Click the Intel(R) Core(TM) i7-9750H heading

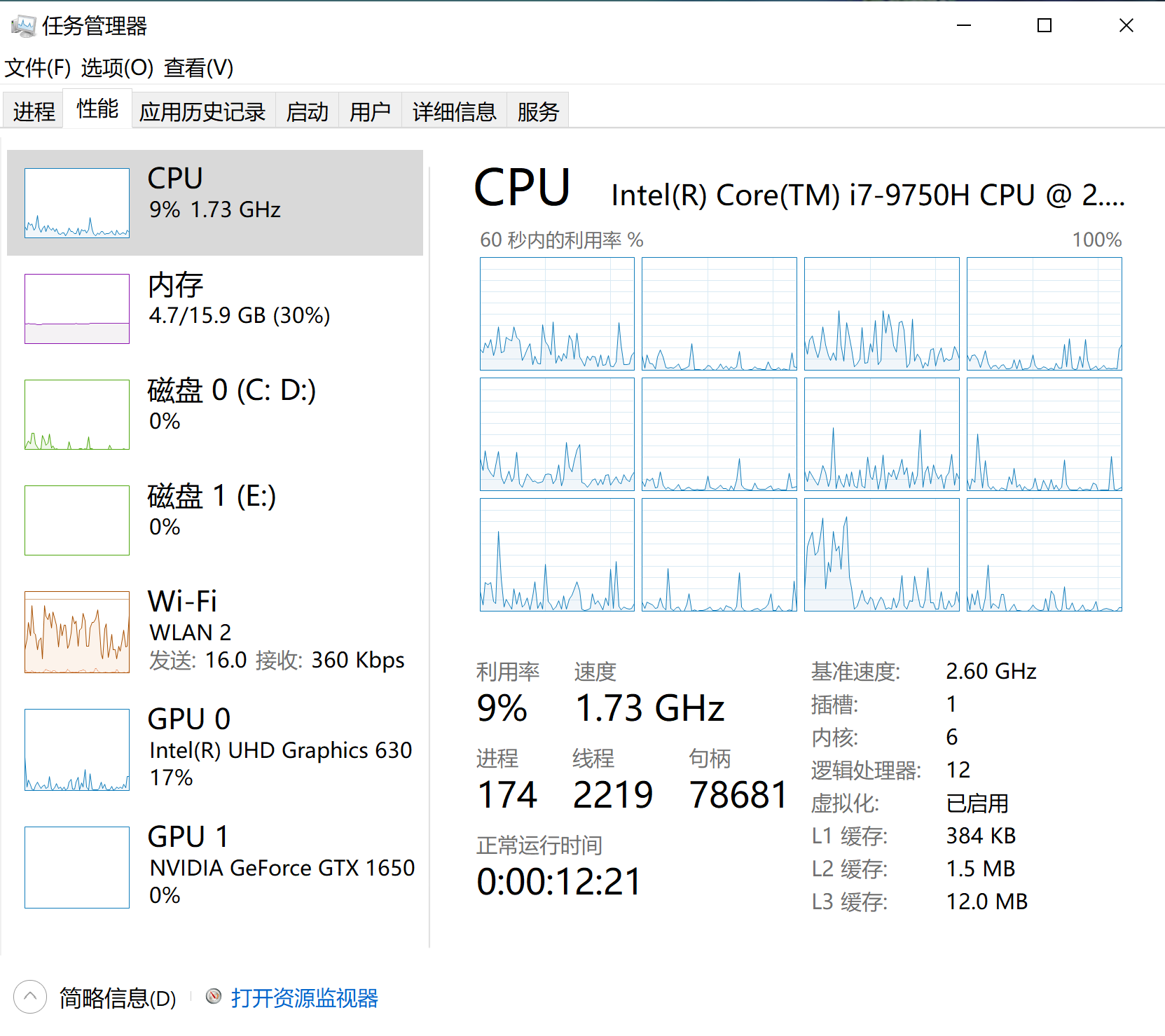(x=868, y=195)
